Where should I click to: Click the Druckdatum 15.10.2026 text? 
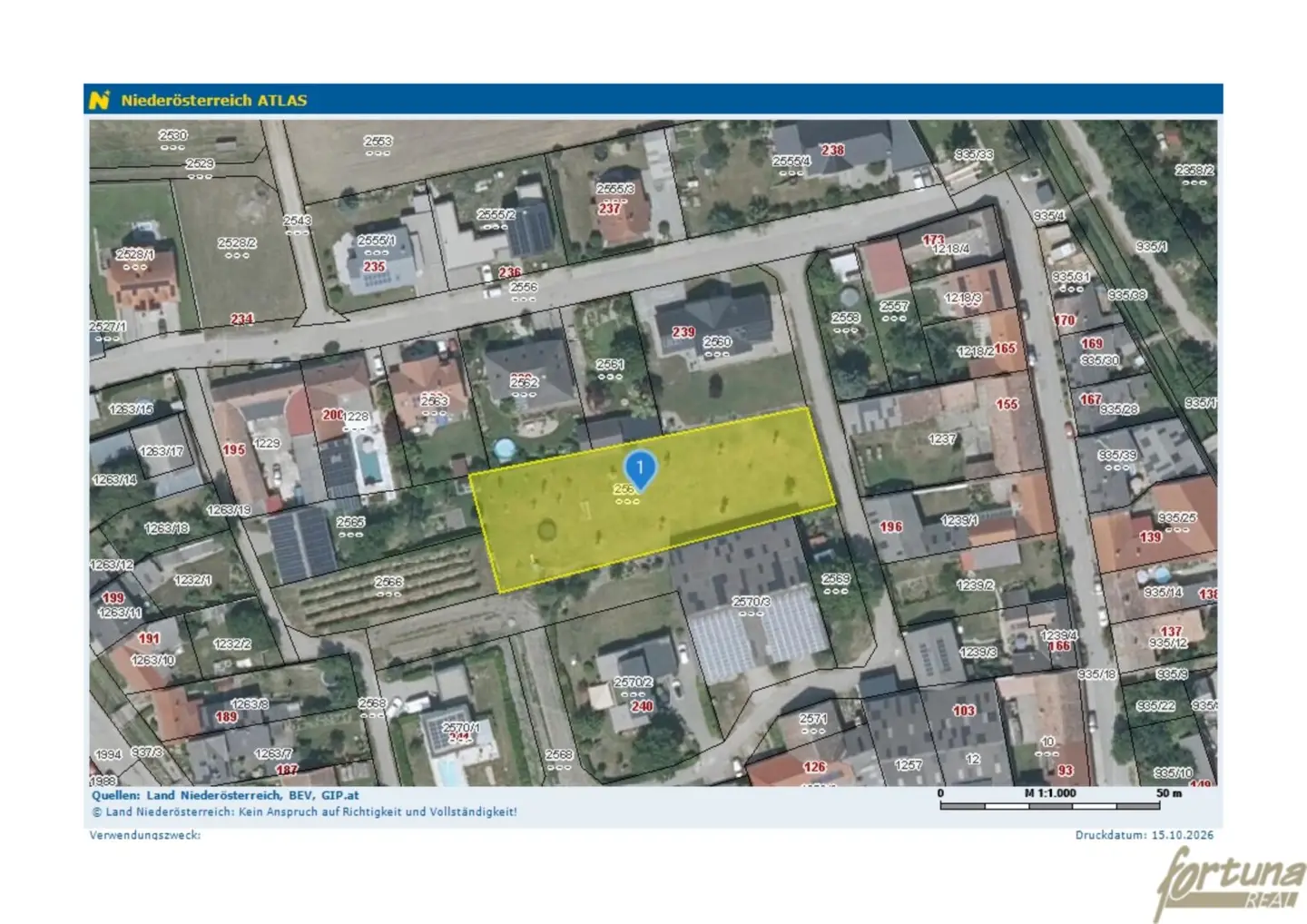pos(1144,835)
